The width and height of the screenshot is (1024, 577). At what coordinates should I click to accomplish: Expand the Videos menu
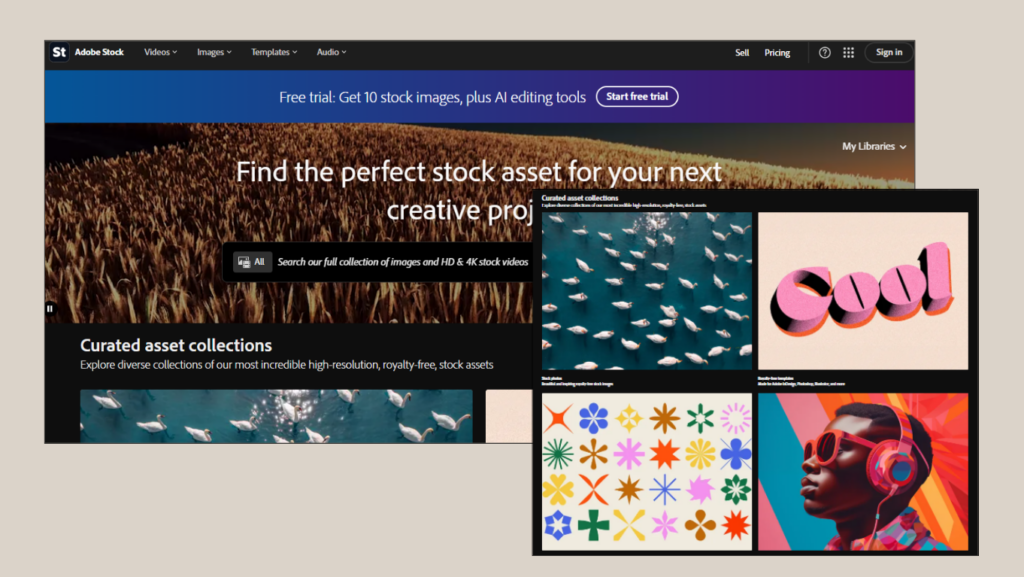pyautogui.click(x=161, y=52)
